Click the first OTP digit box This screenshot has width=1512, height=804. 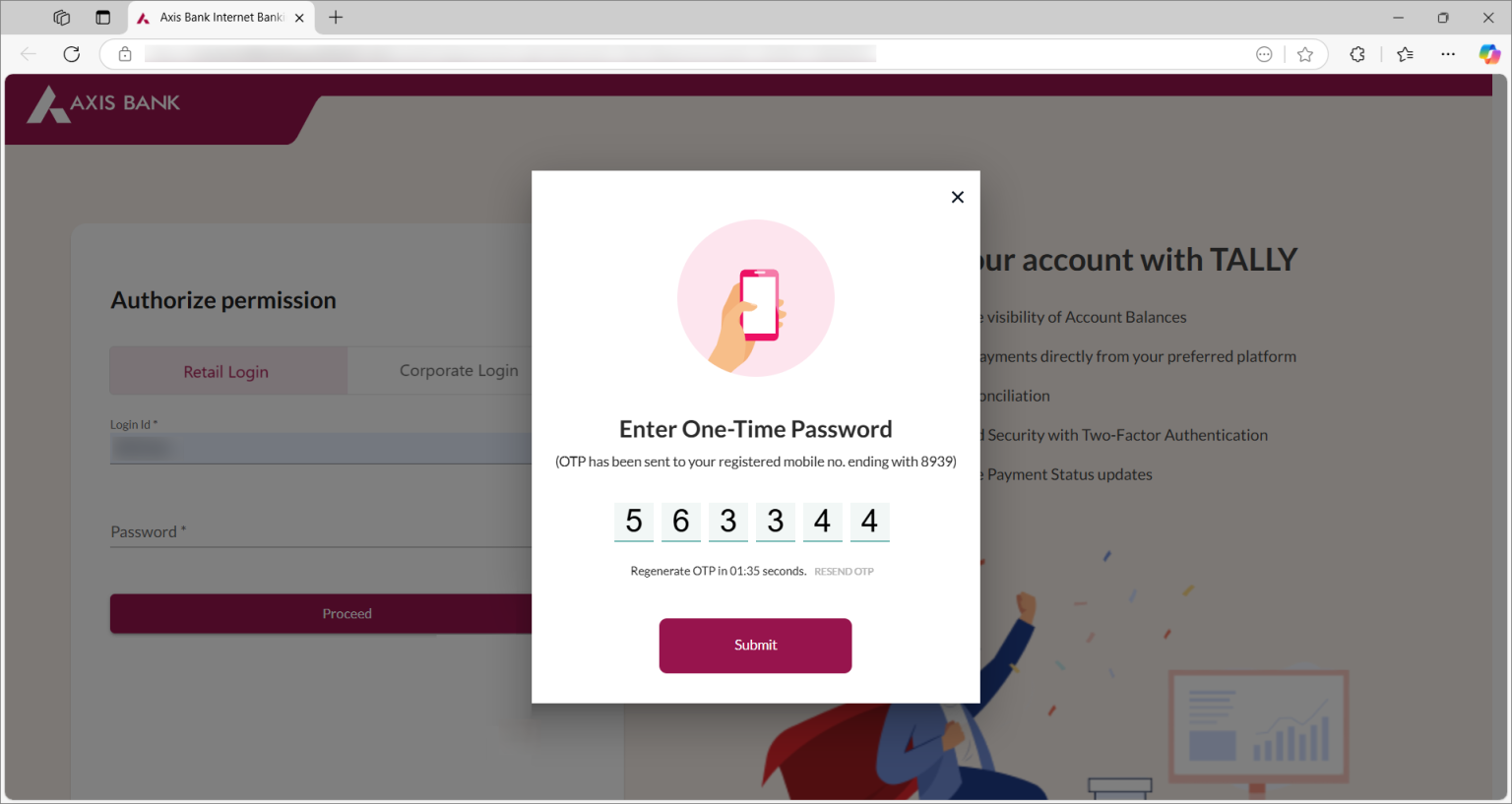click(x=633, y=522)
